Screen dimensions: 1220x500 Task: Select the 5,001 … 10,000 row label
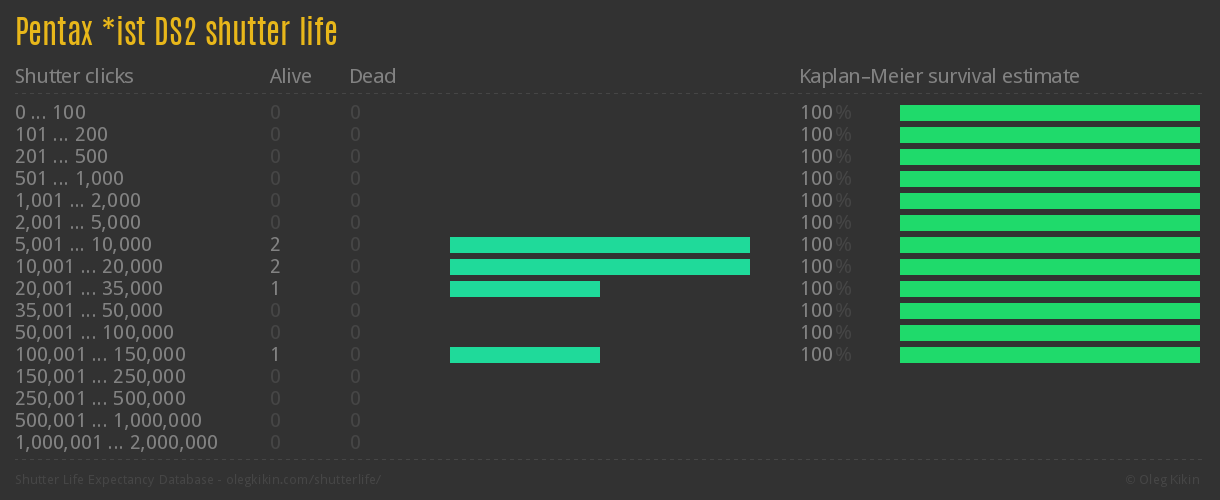tap(83, 245)
